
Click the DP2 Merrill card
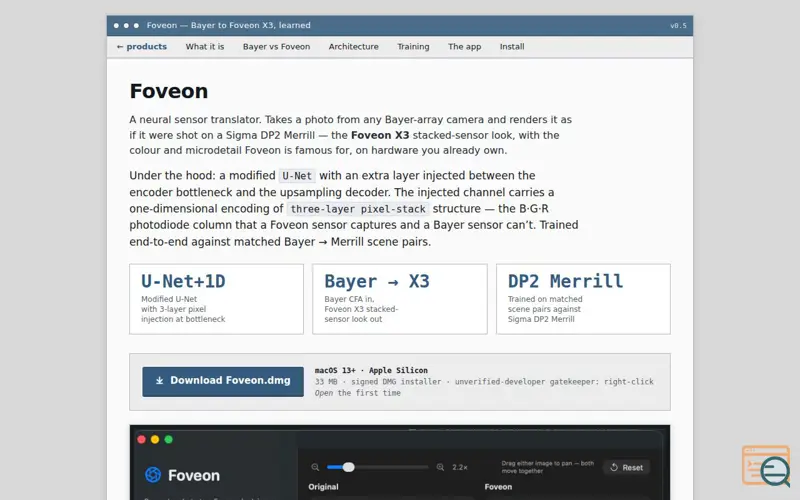coord(583,299)
